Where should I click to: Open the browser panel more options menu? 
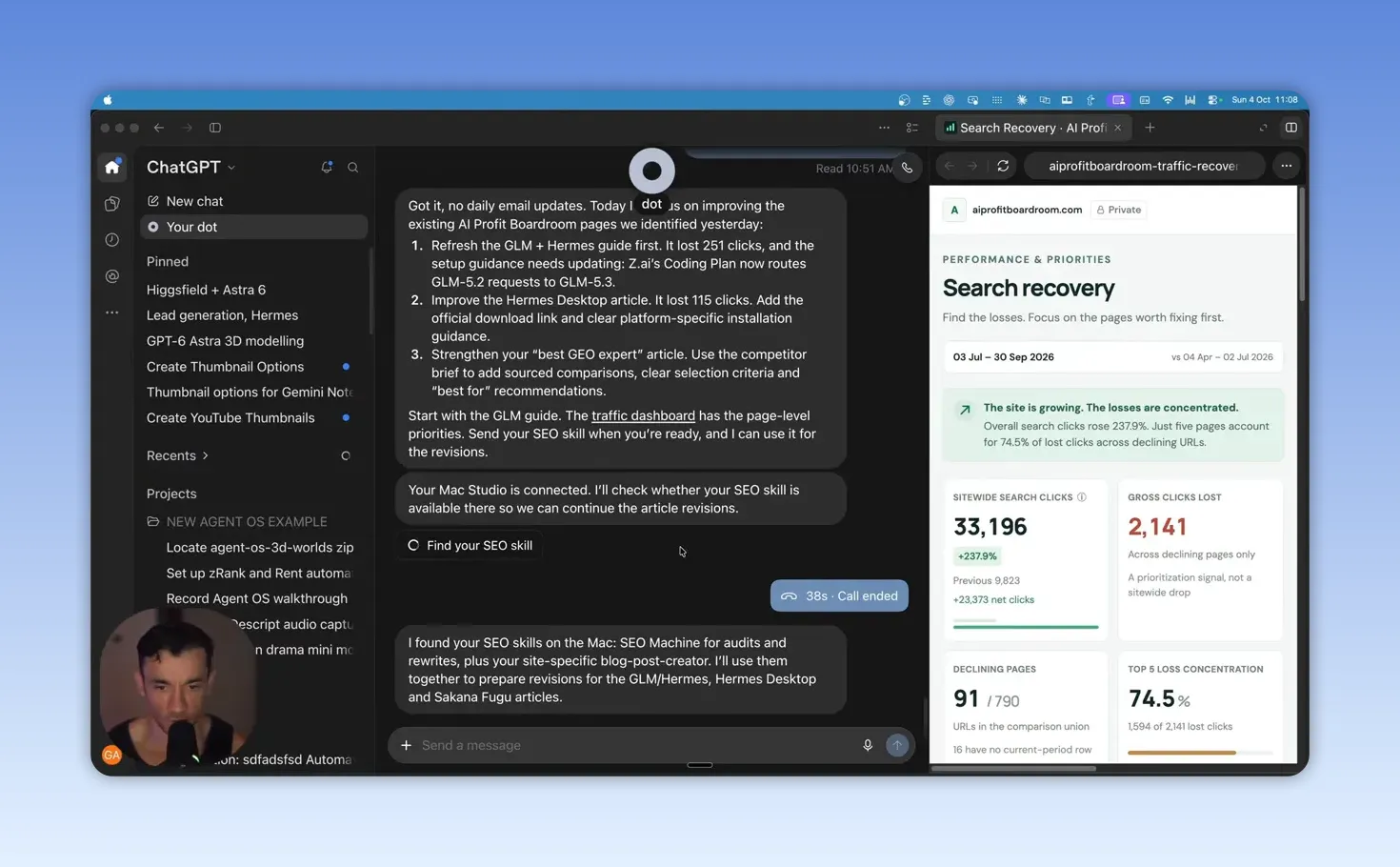coord(1287,166)
